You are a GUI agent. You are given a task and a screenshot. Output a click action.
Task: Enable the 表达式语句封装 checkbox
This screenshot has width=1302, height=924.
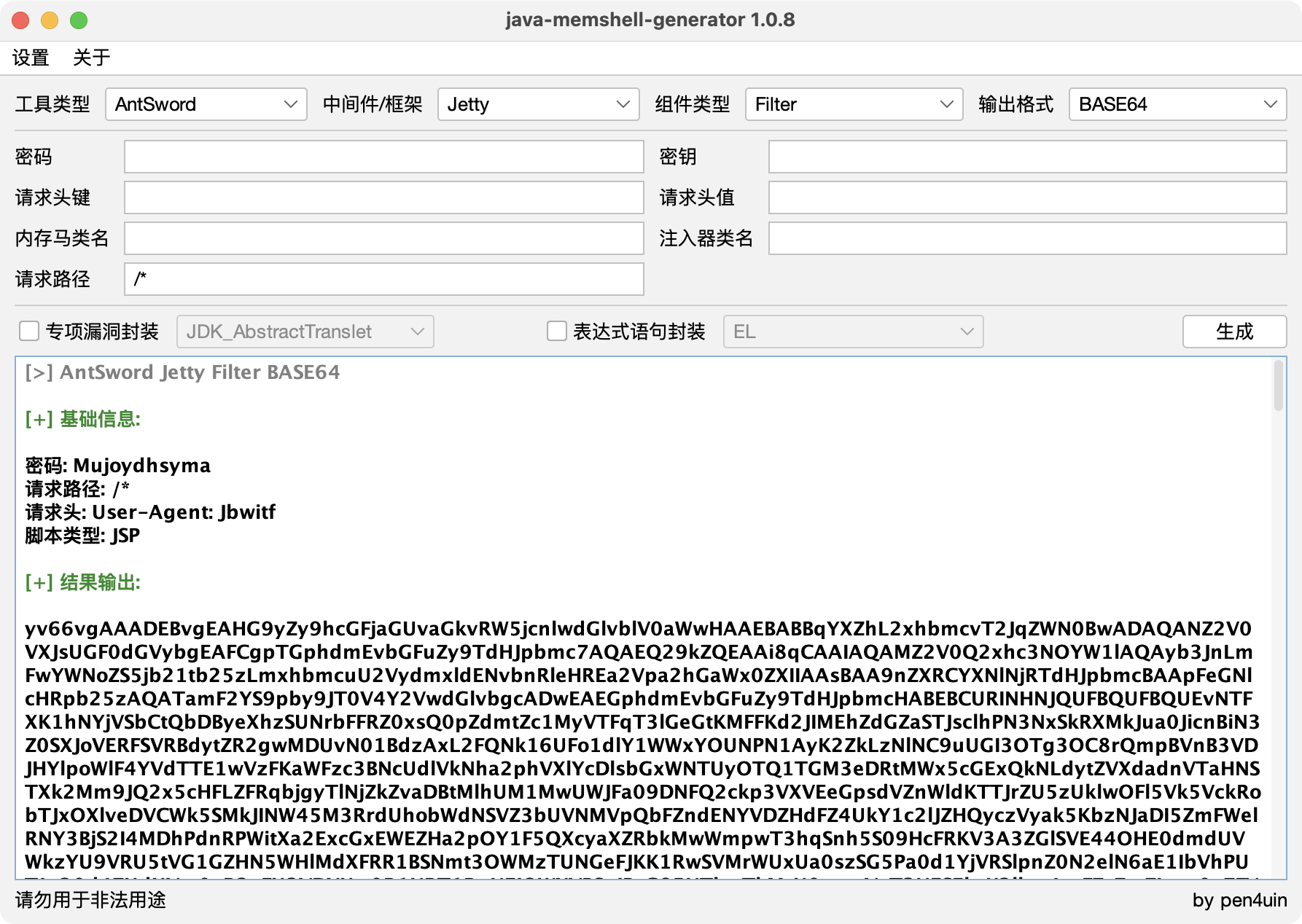[557, 332]
